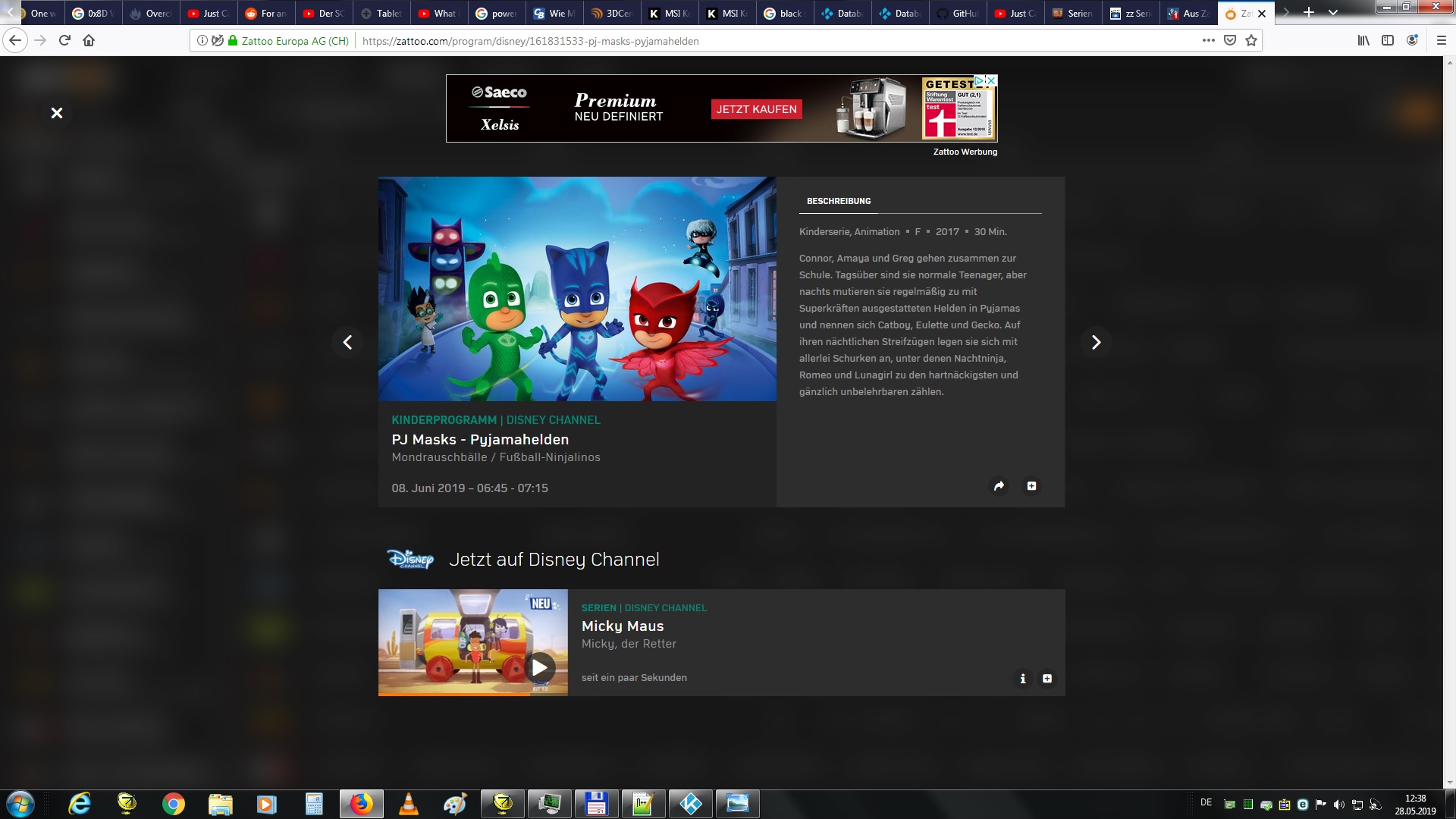This screenshot has height=819, width=1456.
Task: Switch to the GitHub tab
Action: (x=958, y=14)
